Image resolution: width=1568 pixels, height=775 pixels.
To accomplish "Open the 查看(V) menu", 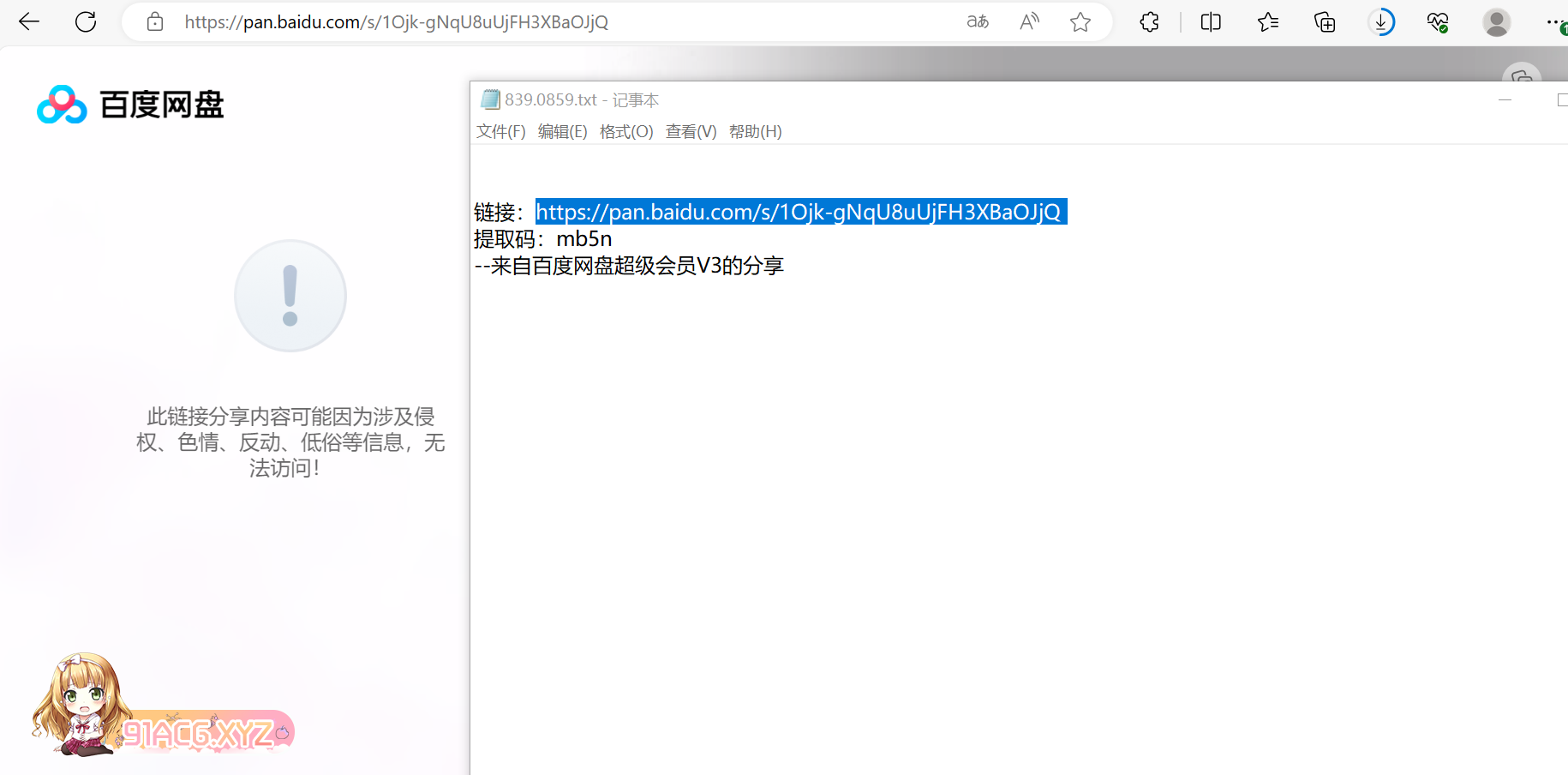I will 691,131.
